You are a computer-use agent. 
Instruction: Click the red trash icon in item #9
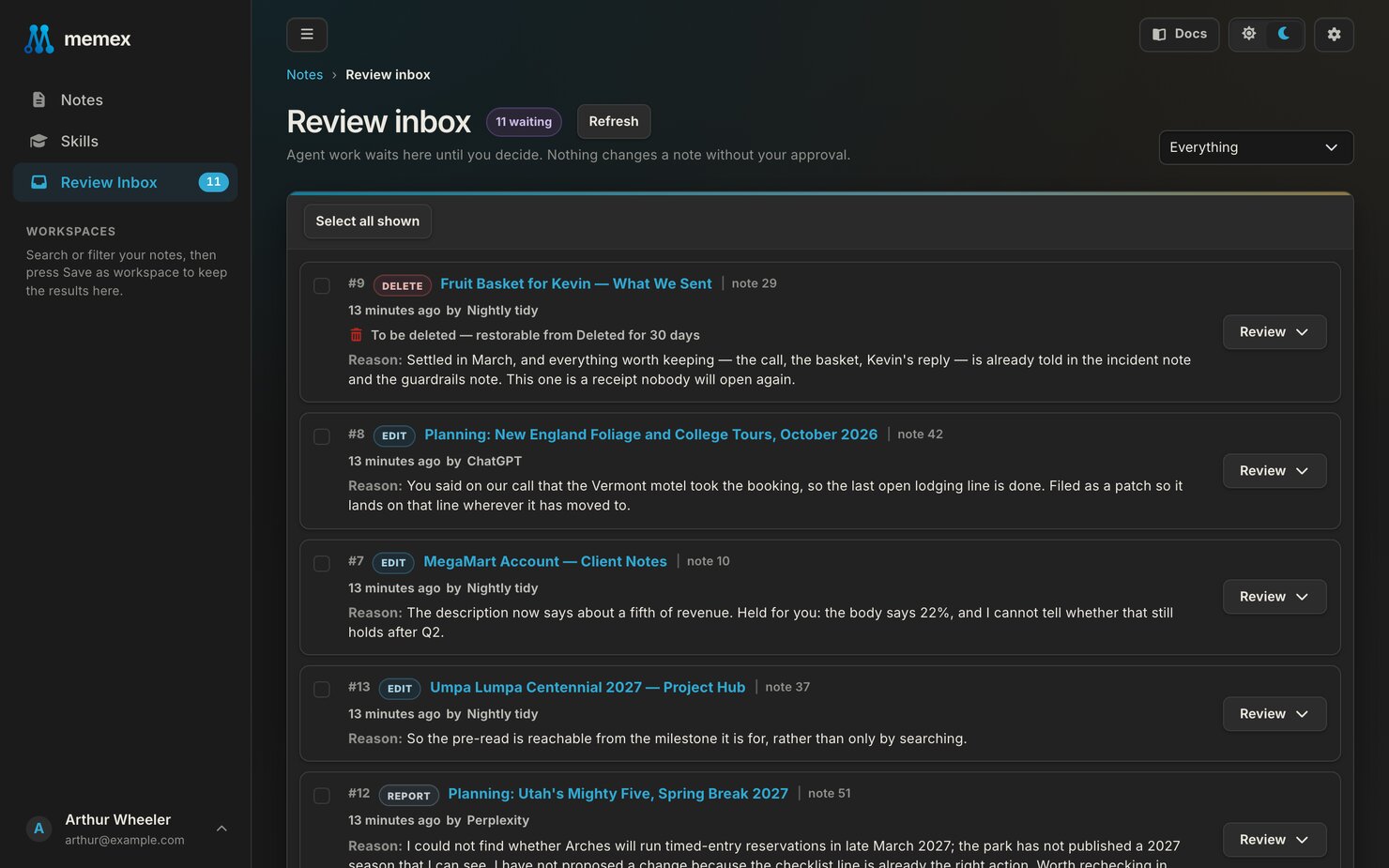coord(356,335)
